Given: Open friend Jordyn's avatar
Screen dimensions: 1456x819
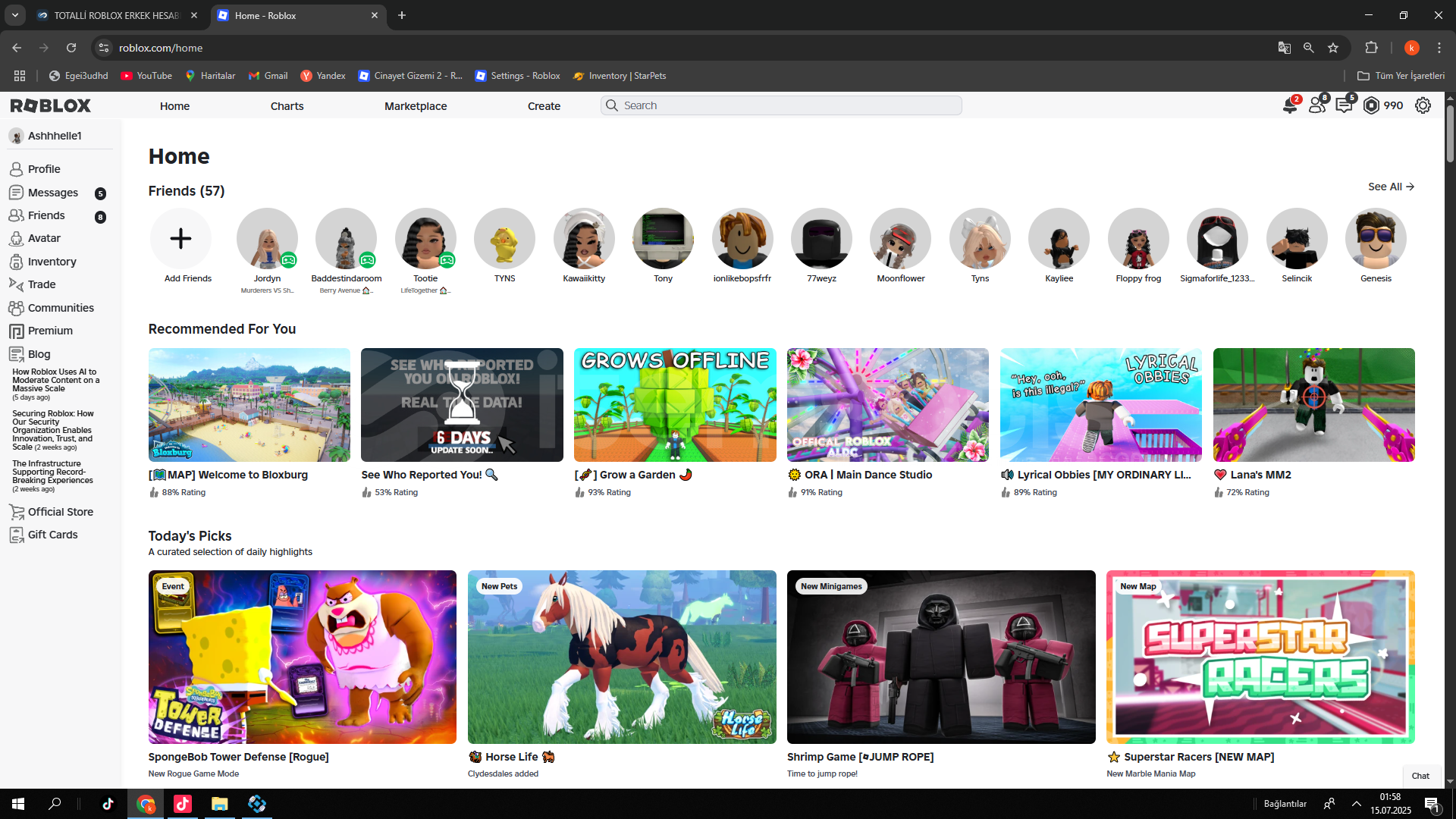Looking at the screenshot, I should [267, 239].
